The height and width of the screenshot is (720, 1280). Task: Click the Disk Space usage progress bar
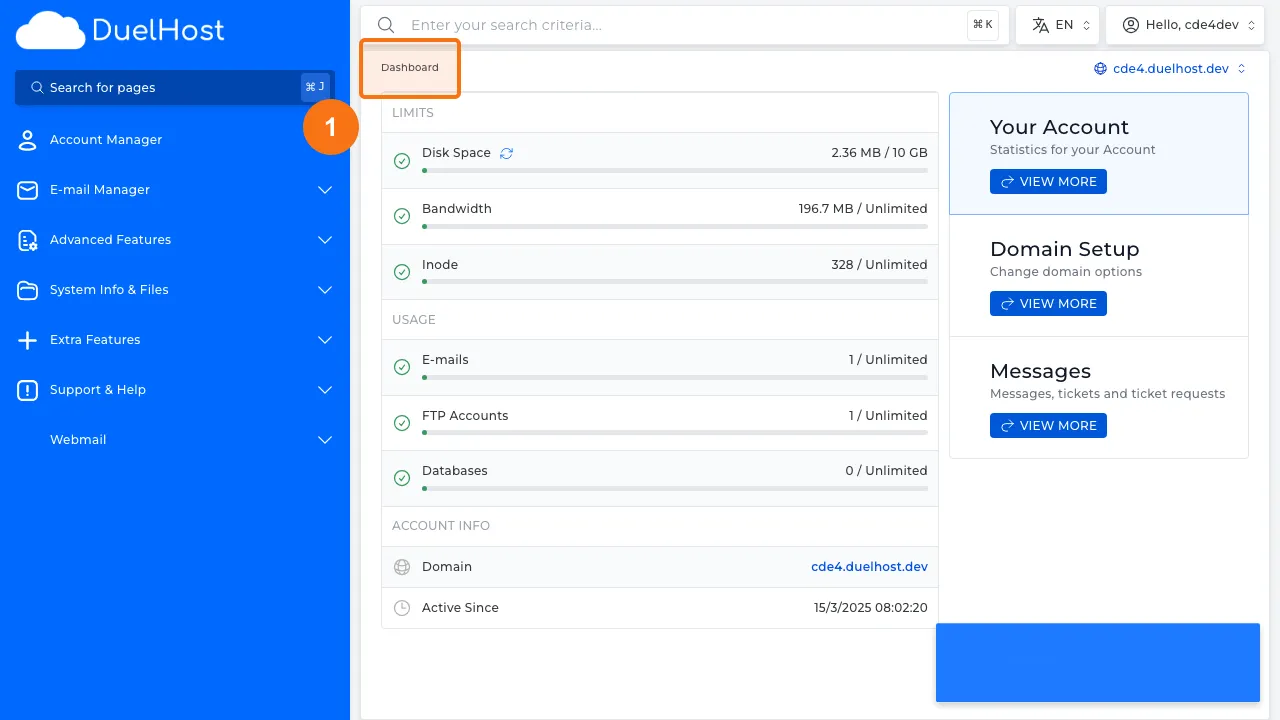point(674,170)
